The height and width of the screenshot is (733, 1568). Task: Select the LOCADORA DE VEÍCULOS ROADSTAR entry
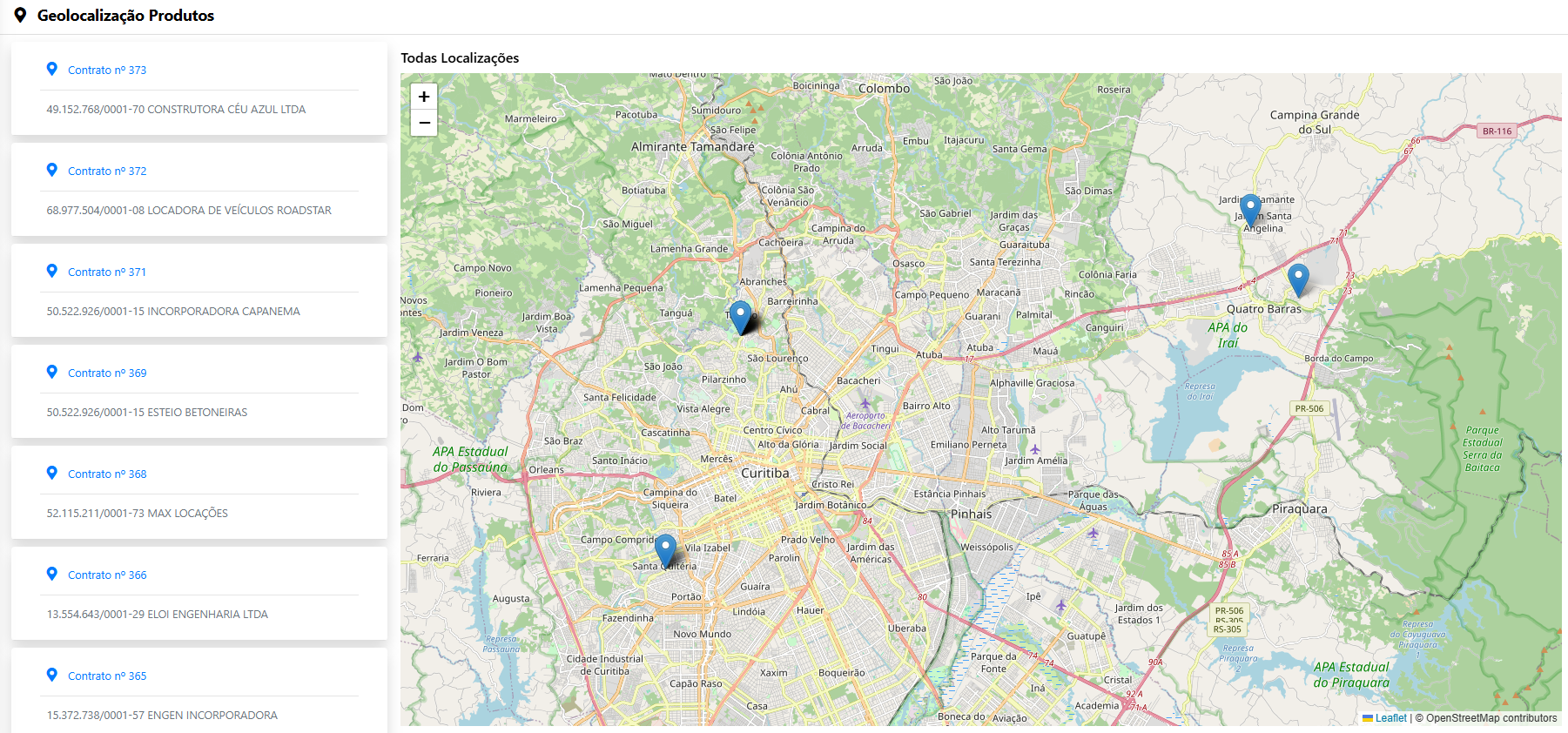point(189,211)
